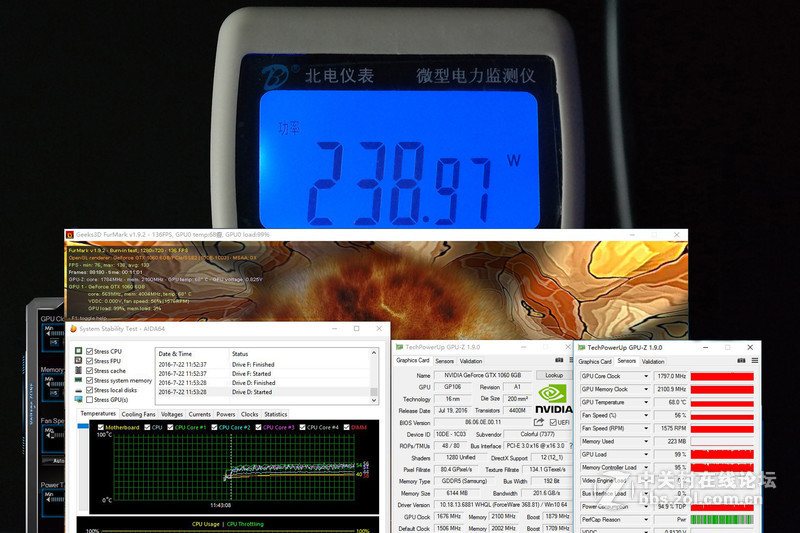Click the GPU name field 'NVIDIA GeForce GTX 1060 6GB'
The width and height of the screenshot is (800, 533).
tap(483, 375)
